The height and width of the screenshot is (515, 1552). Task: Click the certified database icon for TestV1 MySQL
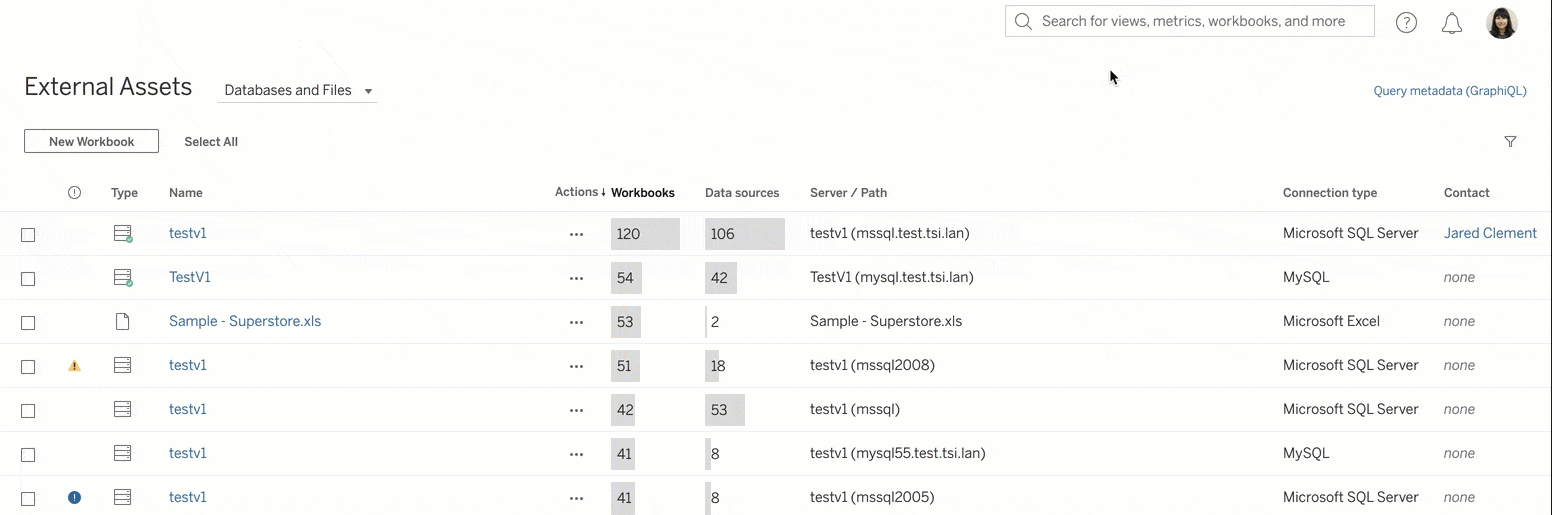click(123, 278)
